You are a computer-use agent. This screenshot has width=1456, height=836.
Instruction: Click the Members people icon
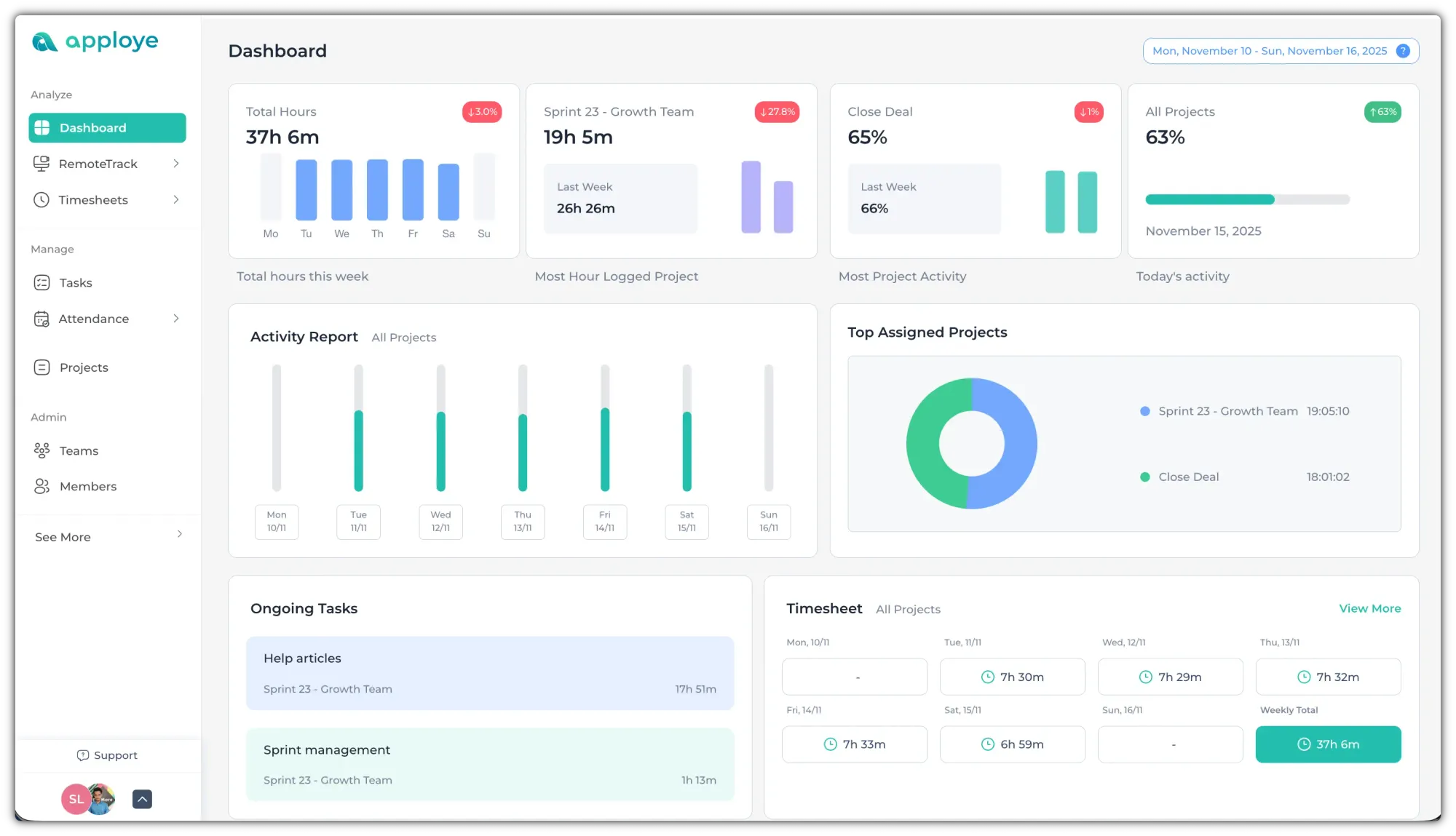point(41,486)
